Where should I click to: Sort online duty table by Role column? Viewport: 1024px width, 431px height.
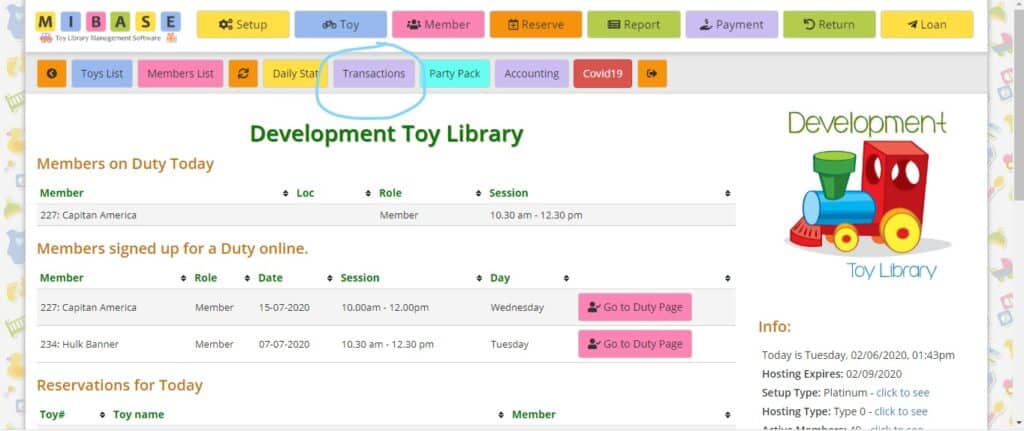tap(222, 278)
